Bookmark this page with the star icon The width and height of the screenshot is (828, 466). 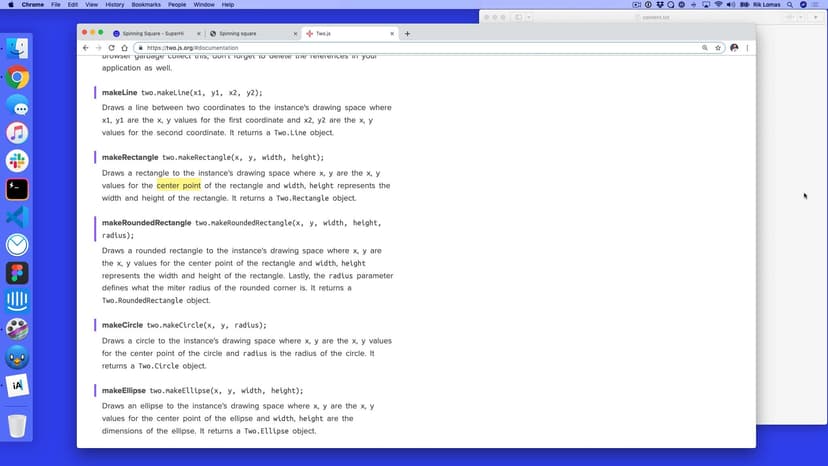click(x=719, y=48)
